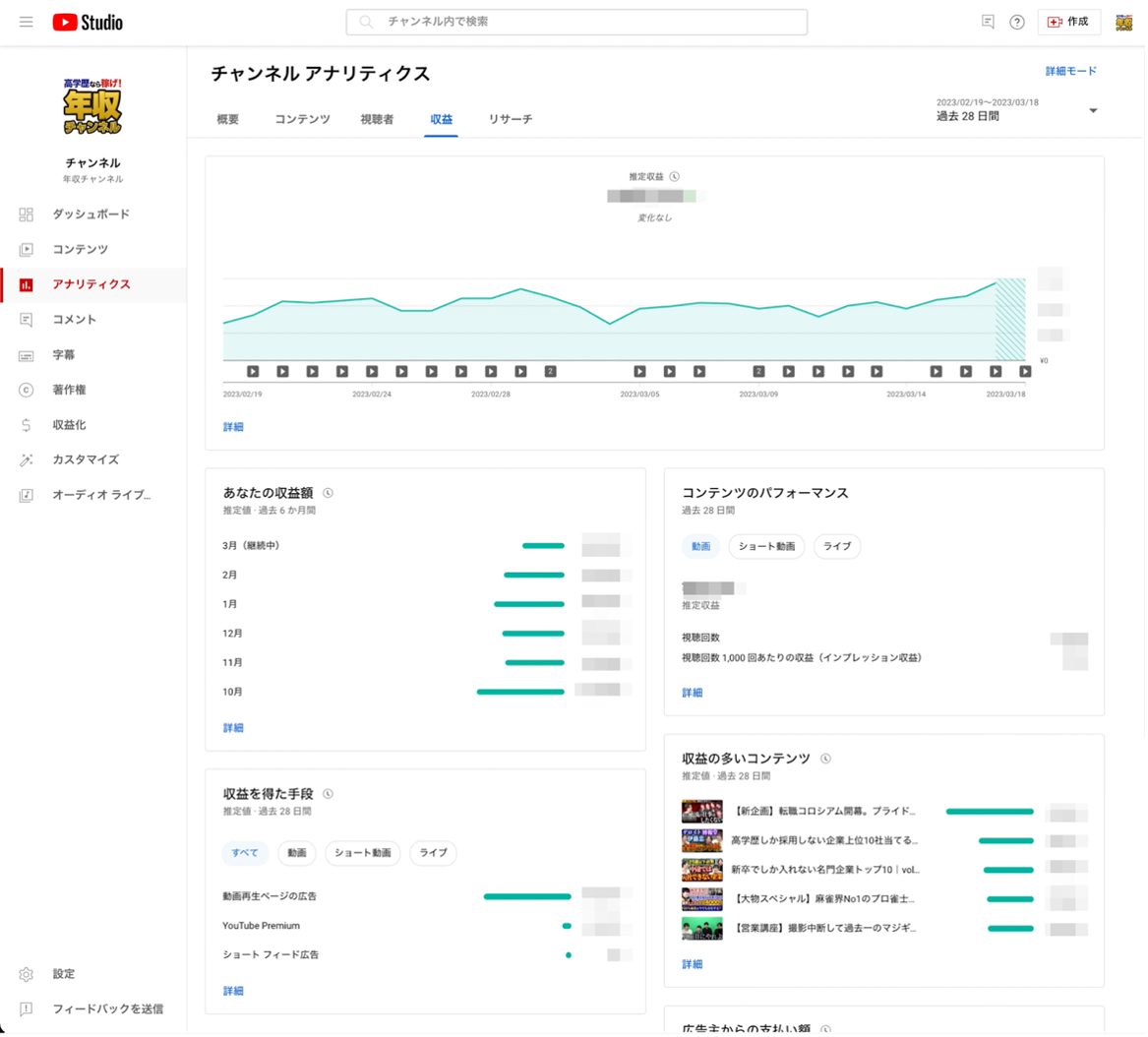Viewport: 1148px width, 1037px height.
Task: Open カスタマイズ in the sidebar
Action: coord(86,459)
